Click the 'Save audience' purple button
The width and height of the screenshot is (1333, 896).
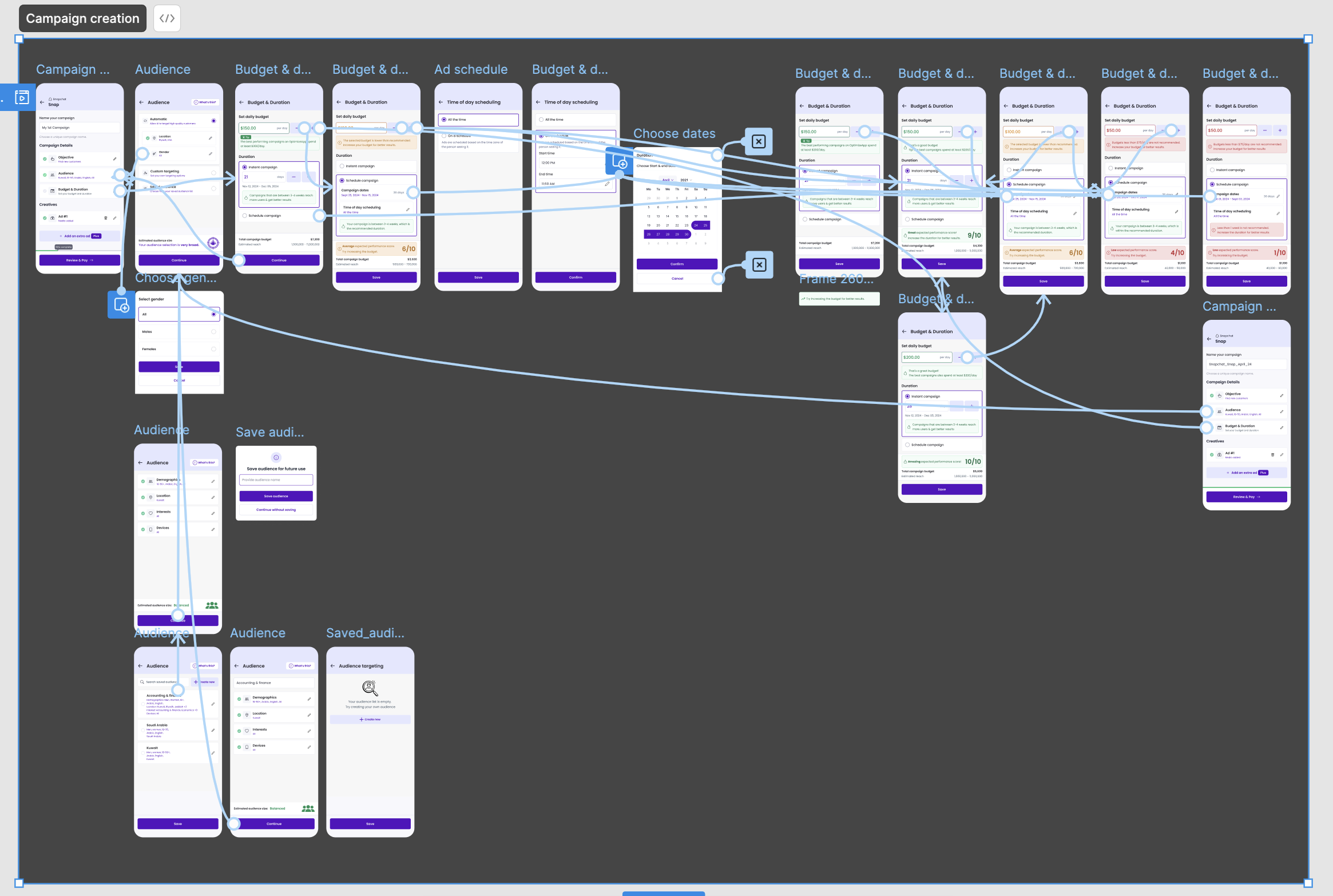point(276,496)
